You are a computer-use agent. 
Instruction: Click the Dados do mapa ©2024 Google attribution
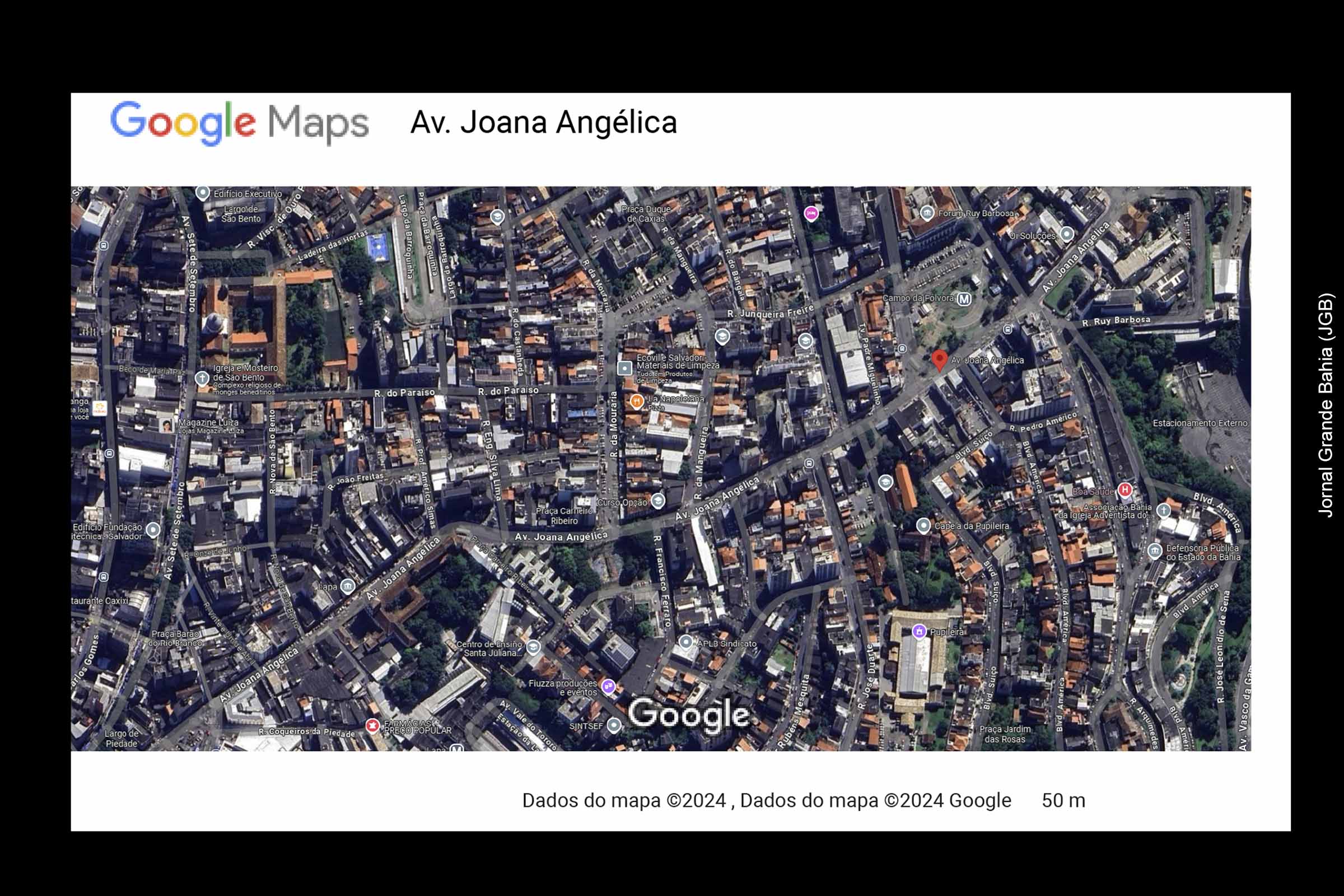point(767,801)
